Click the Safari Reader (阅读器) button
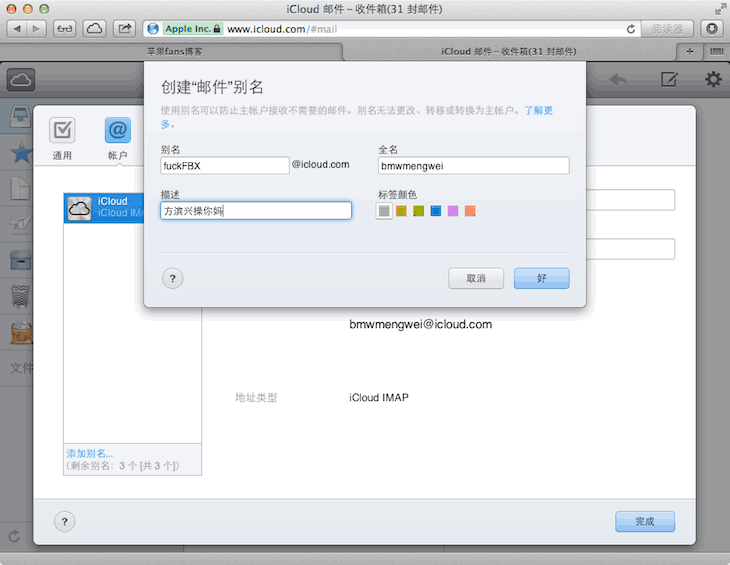The image size is (730, 565). [667, 29]
